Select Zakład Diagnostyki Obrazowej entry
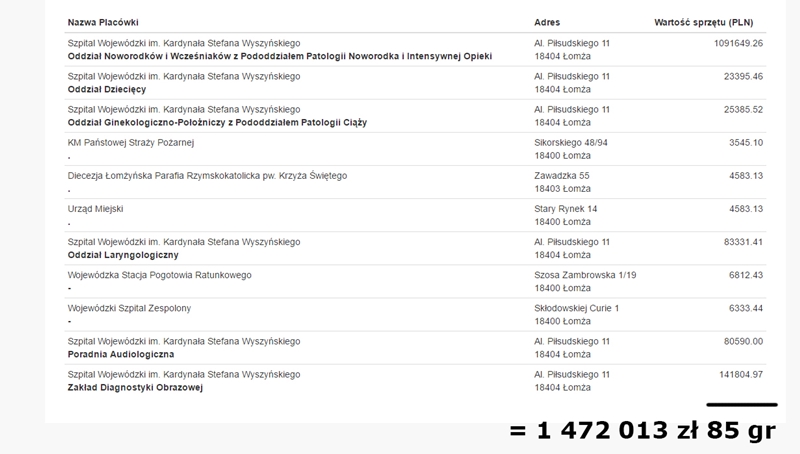 (x=134, y=387)
